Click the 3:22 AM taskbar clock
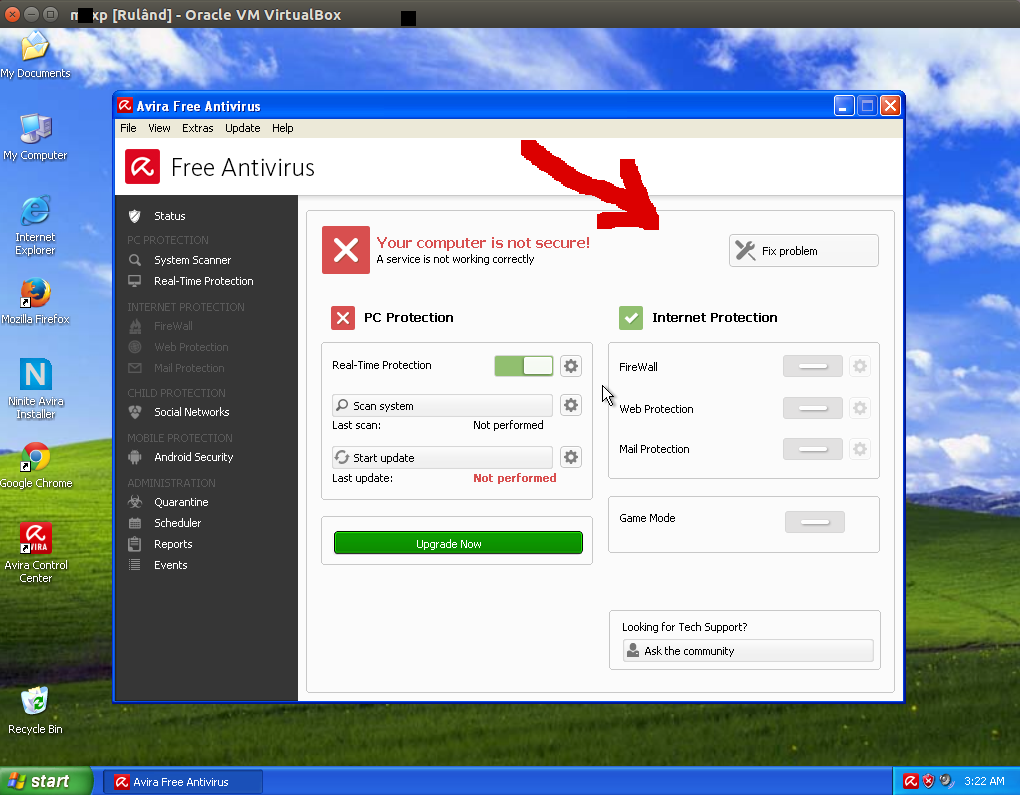The image size is (1020, 795). tap(984, 781)
